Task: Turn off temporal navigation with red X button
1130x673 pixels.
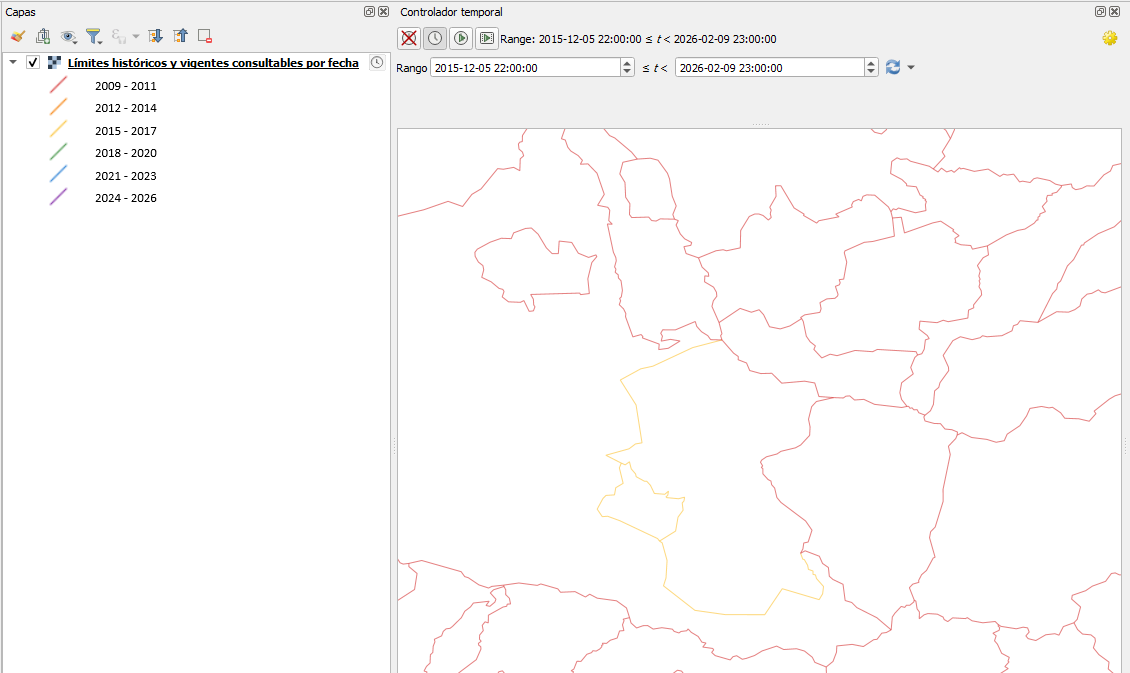Action: [409, 39]
